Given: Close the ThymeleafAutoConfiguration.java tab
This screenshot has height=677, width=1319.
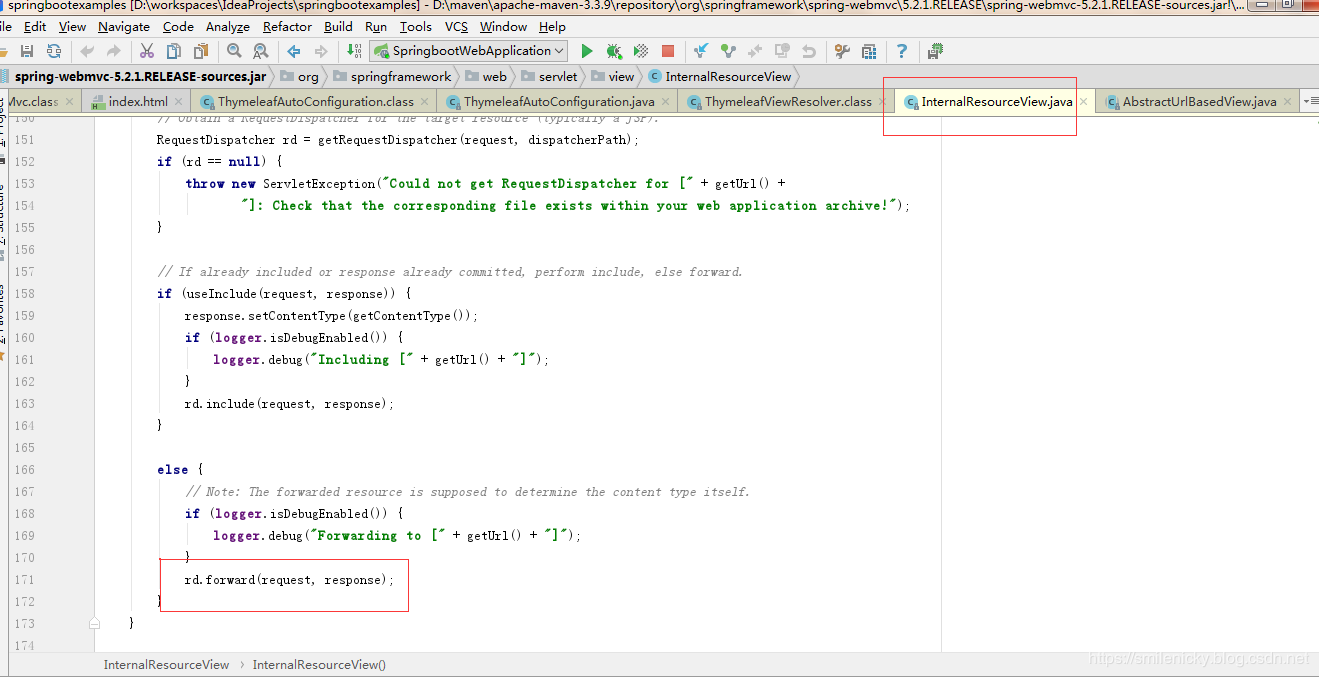Looking at the screenshot, I should (666, 102).
